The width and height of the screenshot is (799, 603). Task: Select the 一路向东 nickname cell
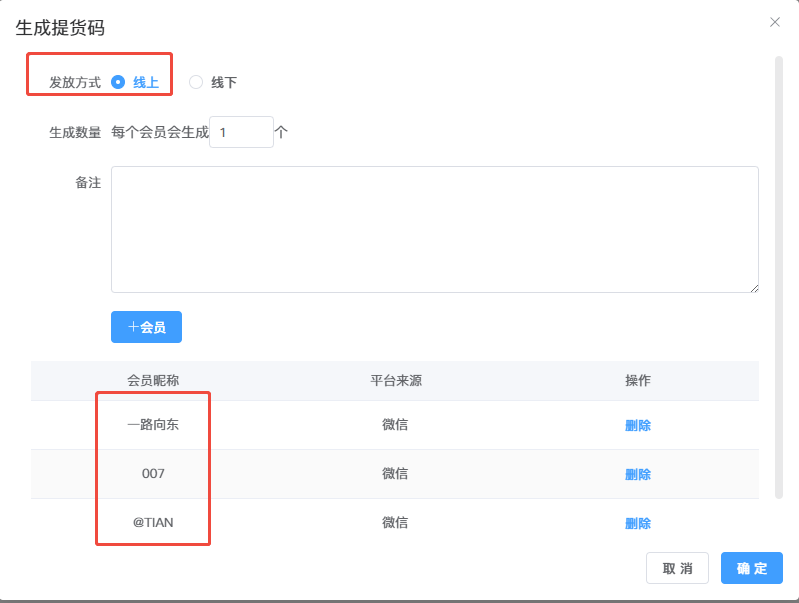(153, 425)
